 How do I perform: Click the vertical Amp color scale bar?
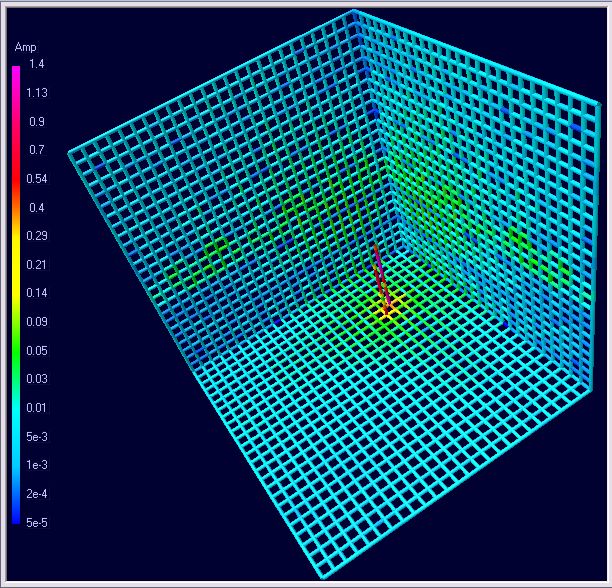[x=16, y=295]
